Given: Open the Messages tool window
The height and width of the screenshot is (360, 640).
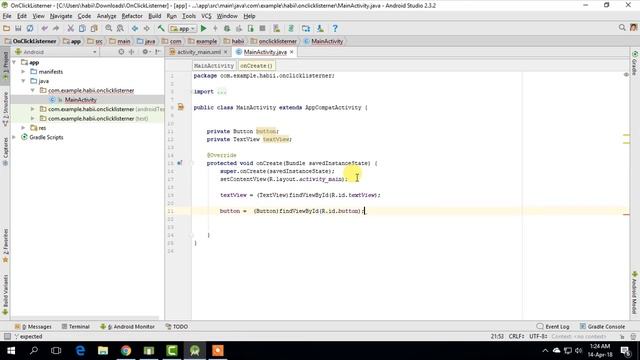Looking at the screenshot, I should coord(33,327).
